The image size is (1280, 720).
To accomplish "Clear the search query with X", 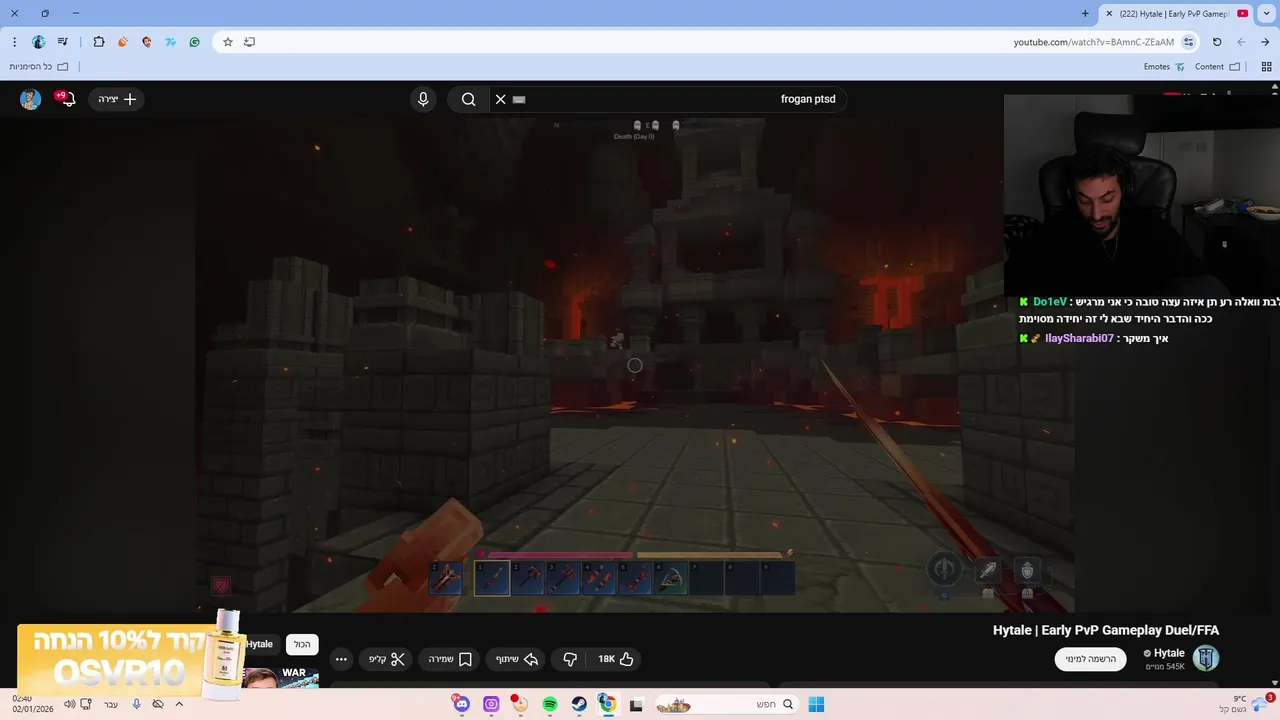I will [501, 99].
